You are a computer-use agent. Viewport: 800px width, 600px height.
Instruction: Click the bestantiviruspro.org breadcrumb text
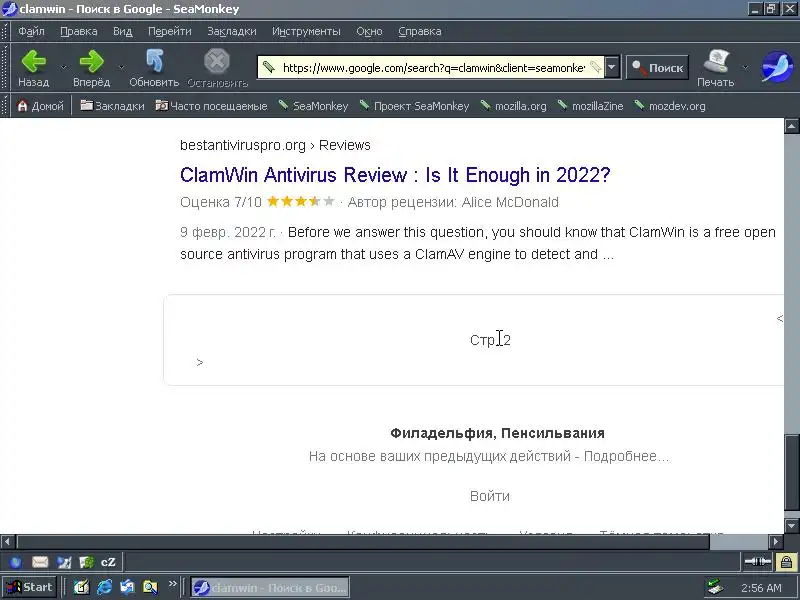[243, 145]
